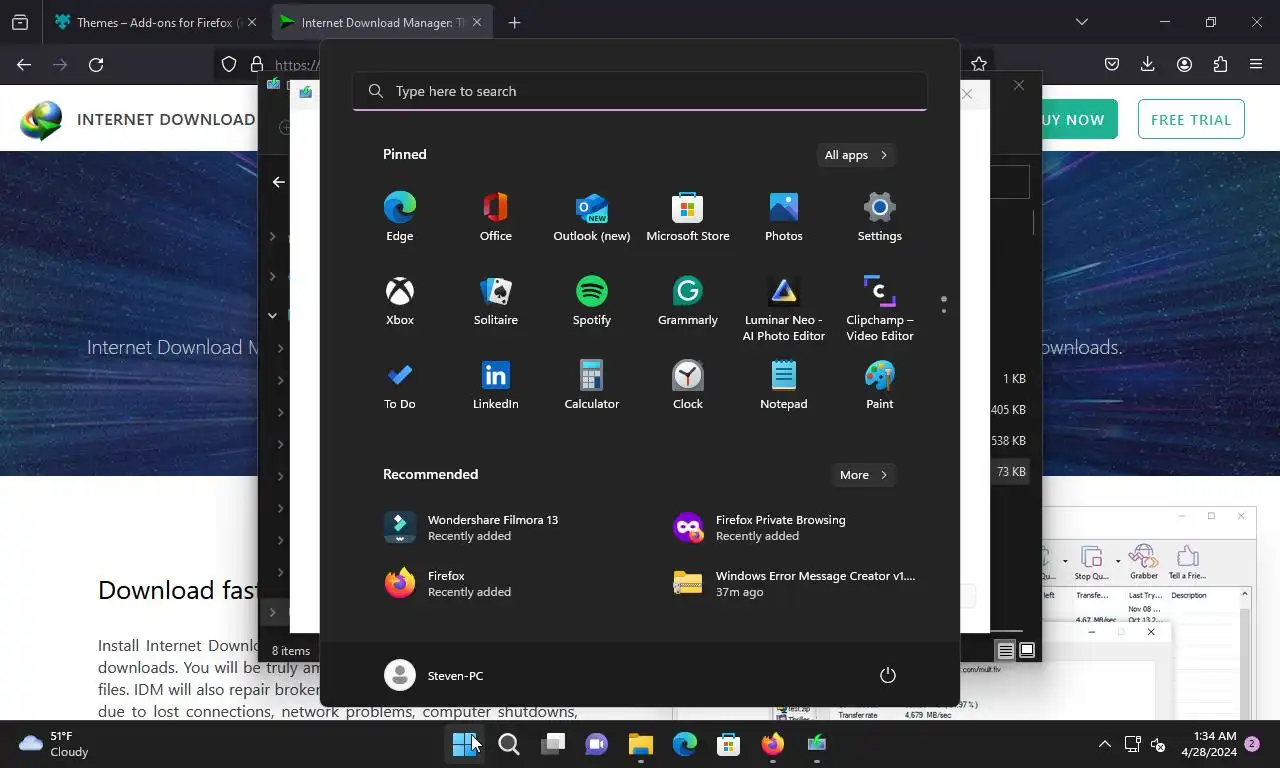Open the Chat app on taskbar
1280x768 pixels.
(597, 744)
